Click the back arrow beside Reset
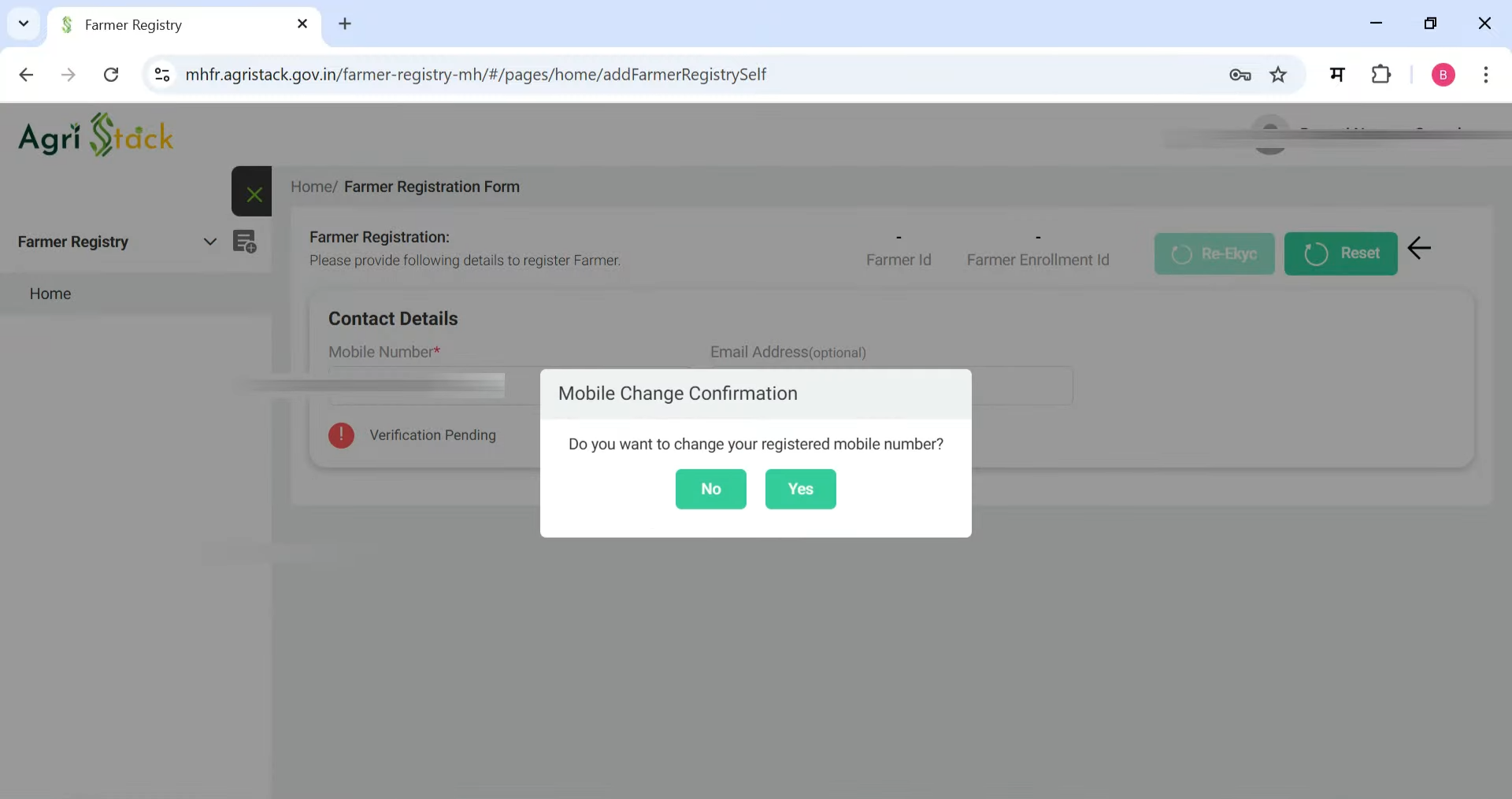Image resolution: width=1512 pixels, height=799 pixels. (1420, 249)
